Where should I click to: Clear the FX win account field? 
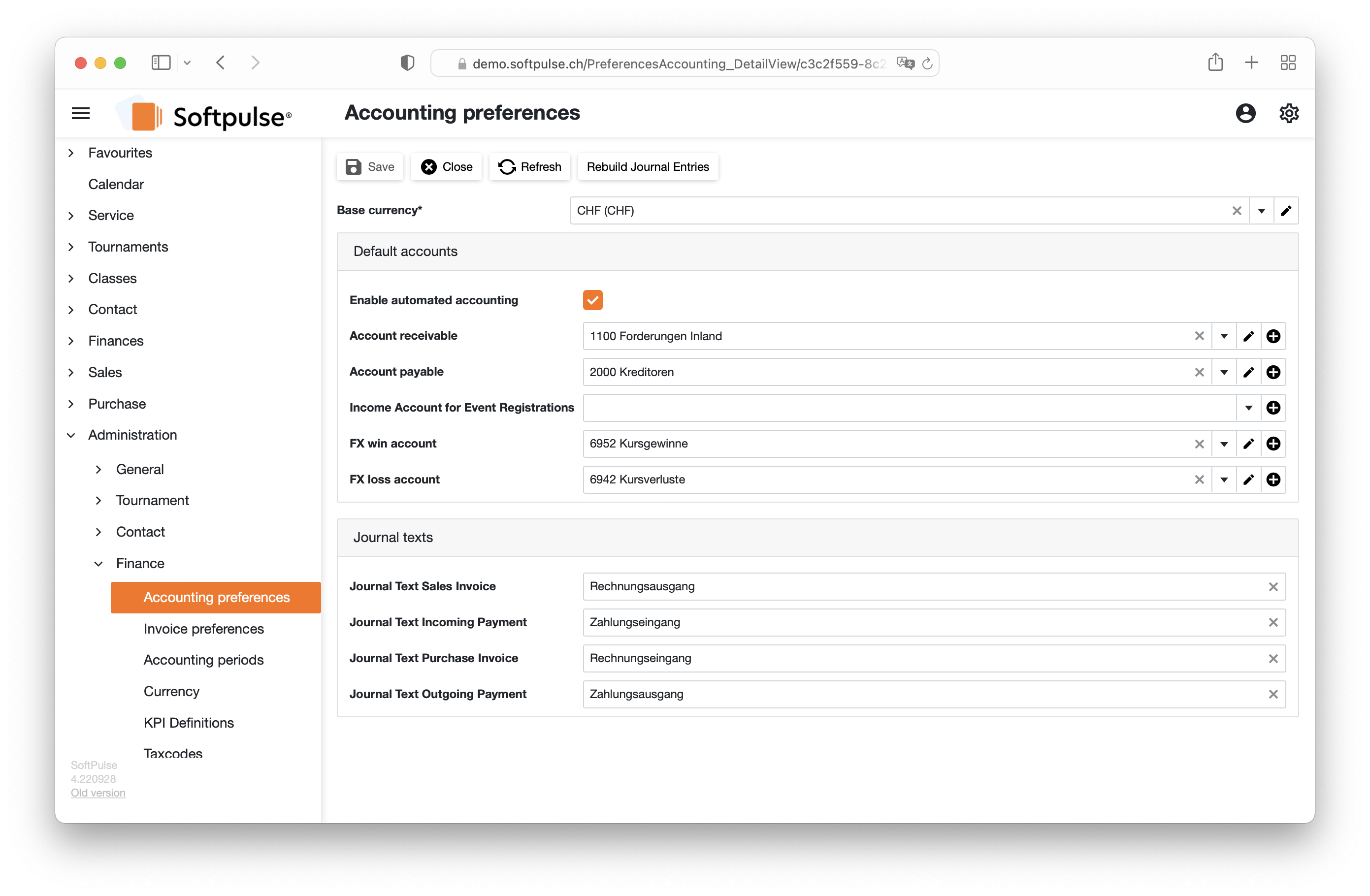click(1199, 444)
